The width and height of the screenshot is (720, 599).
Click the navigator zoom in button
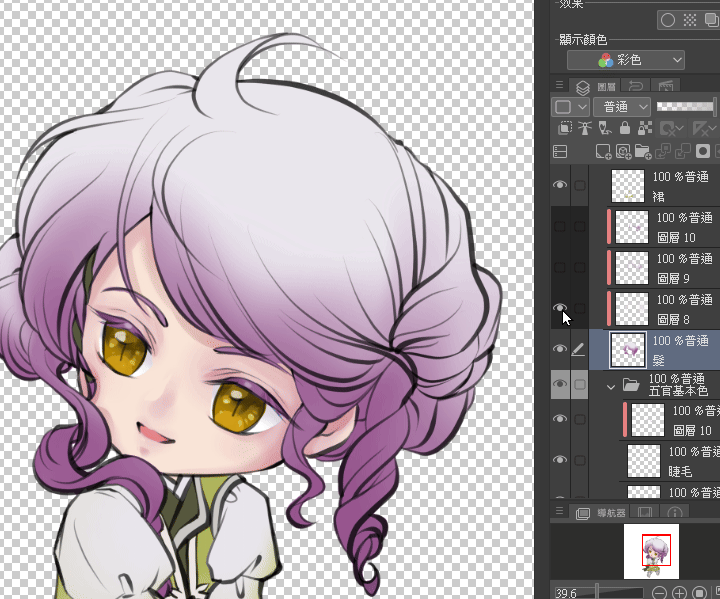680,593
